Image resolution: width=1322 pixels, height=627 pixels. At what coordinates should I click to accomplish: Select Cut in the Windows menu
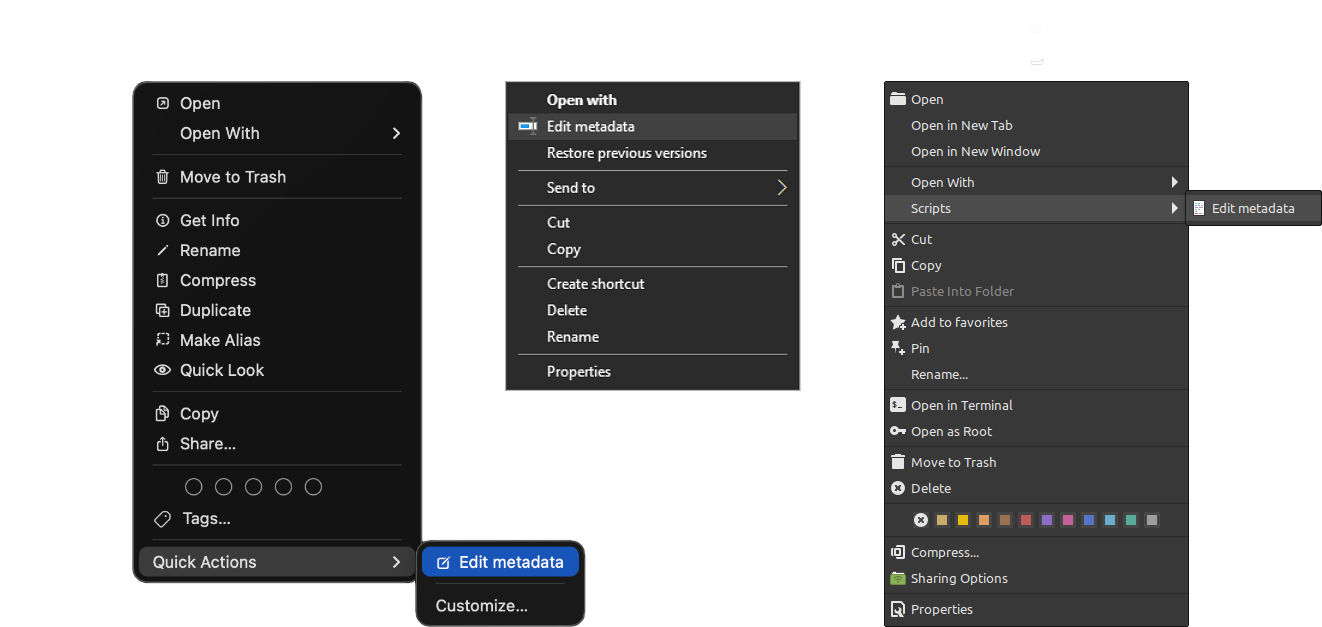pyautogui.click(x=558, y=222)
